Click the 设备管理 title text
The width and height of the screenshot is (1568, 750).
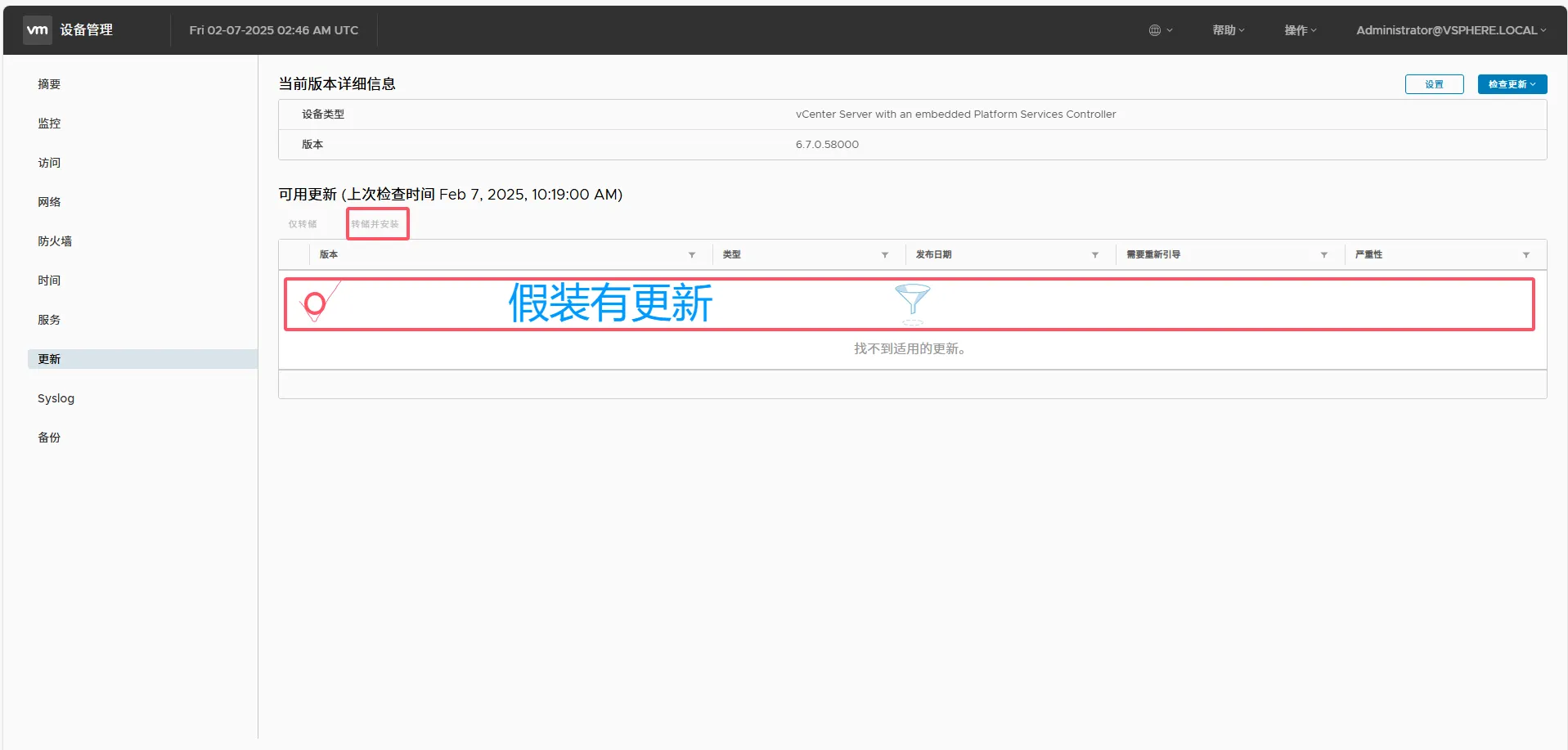click(86, 29)
